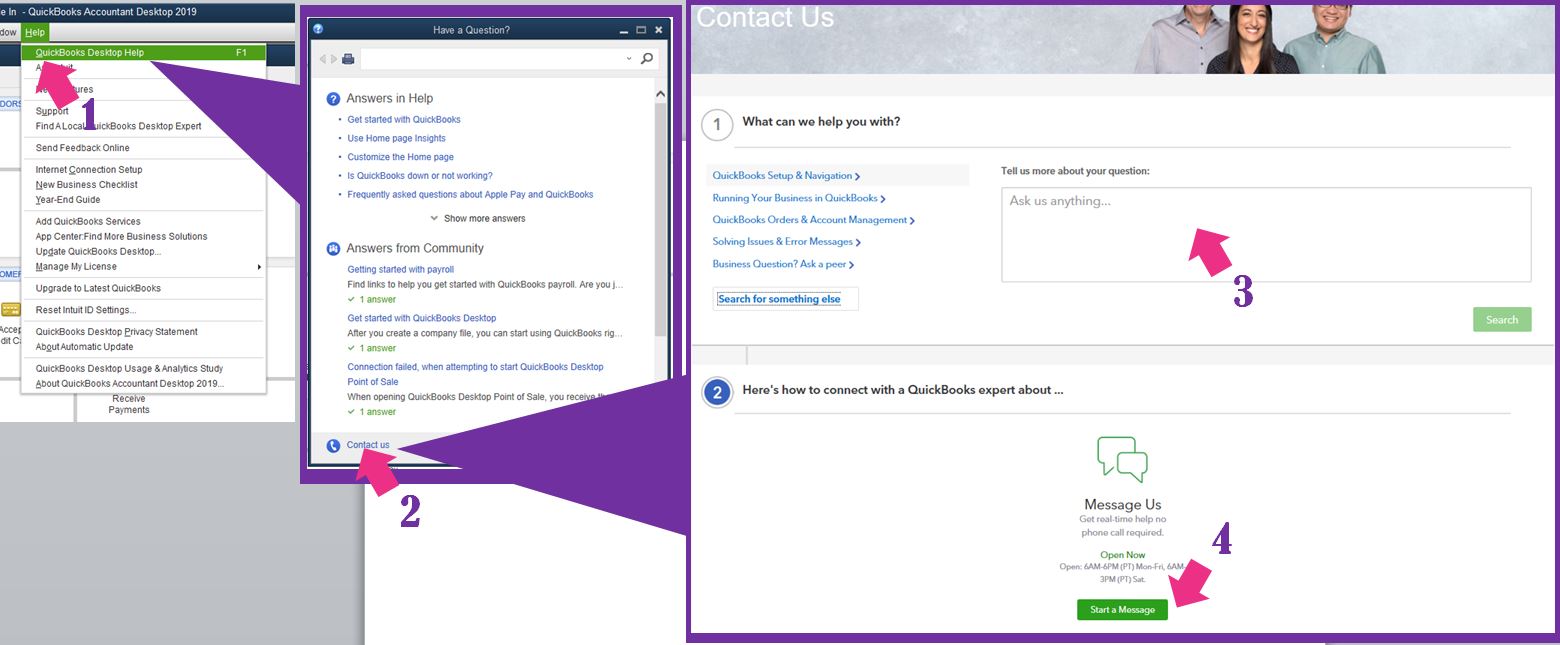Choose Update QuickBooks Desktop menu item
Image resolution: width=1560 pixels, height=645 pixels.
98,252
